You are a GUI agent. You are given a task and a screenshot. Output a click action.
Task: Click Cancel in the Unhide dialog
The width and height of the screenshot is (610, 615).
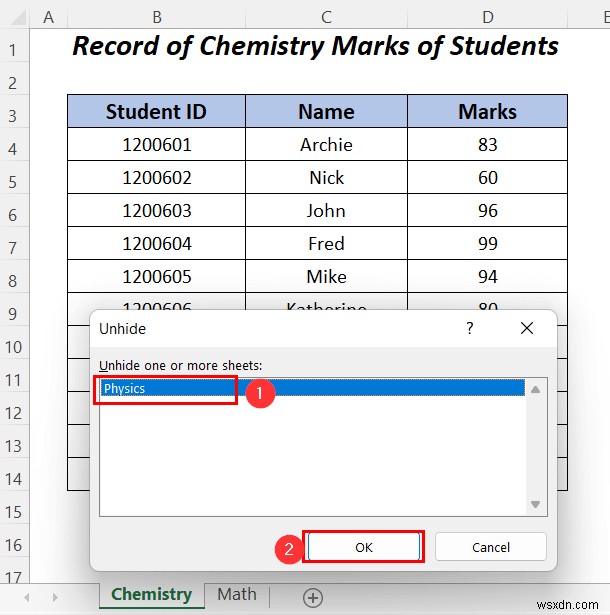(x=490, y=547)
